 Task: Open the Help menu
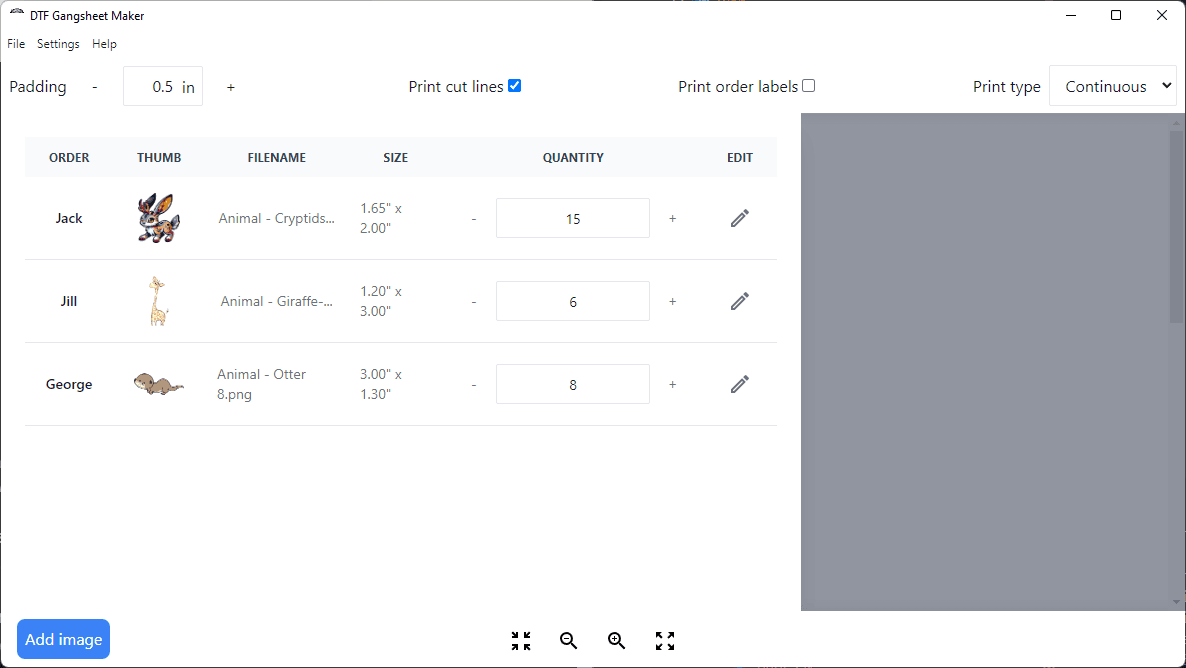coord(104,44)
